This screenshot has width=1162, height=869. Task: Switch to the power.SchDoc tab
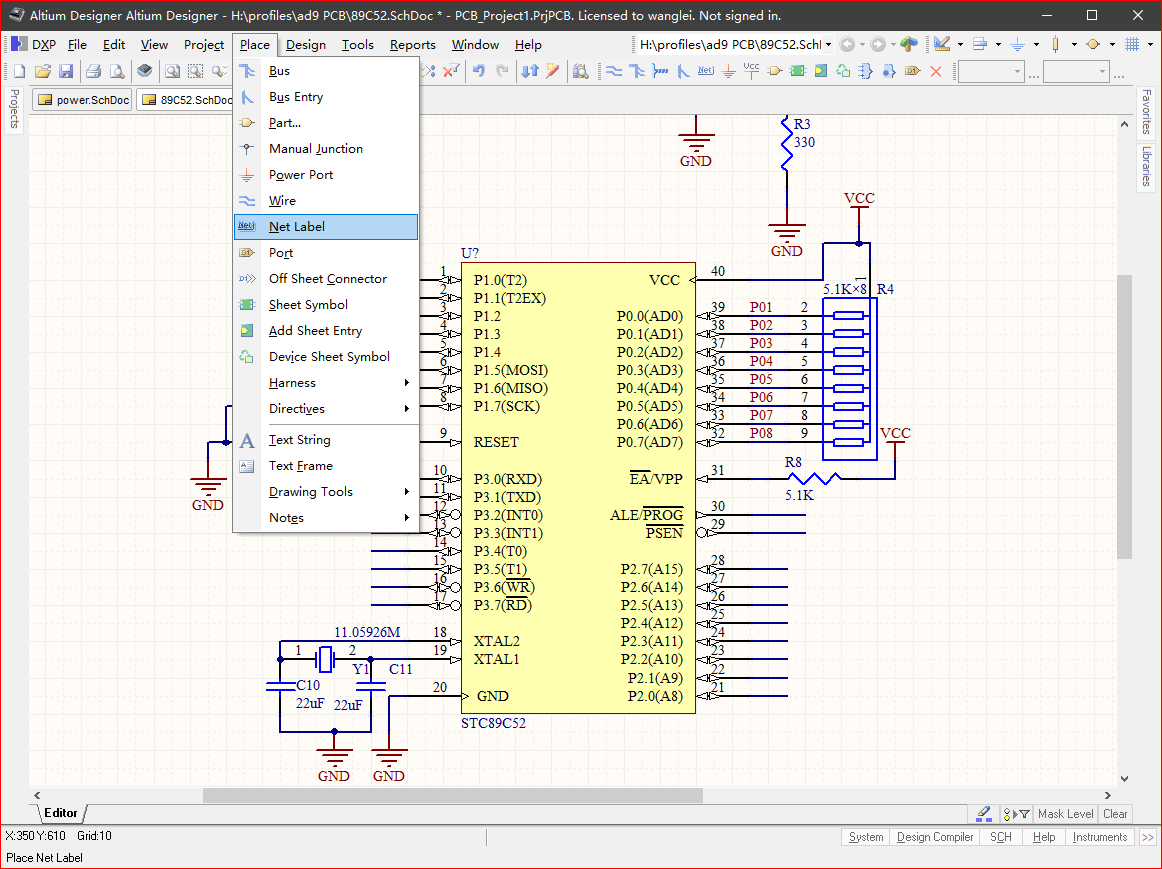point(83,100)
